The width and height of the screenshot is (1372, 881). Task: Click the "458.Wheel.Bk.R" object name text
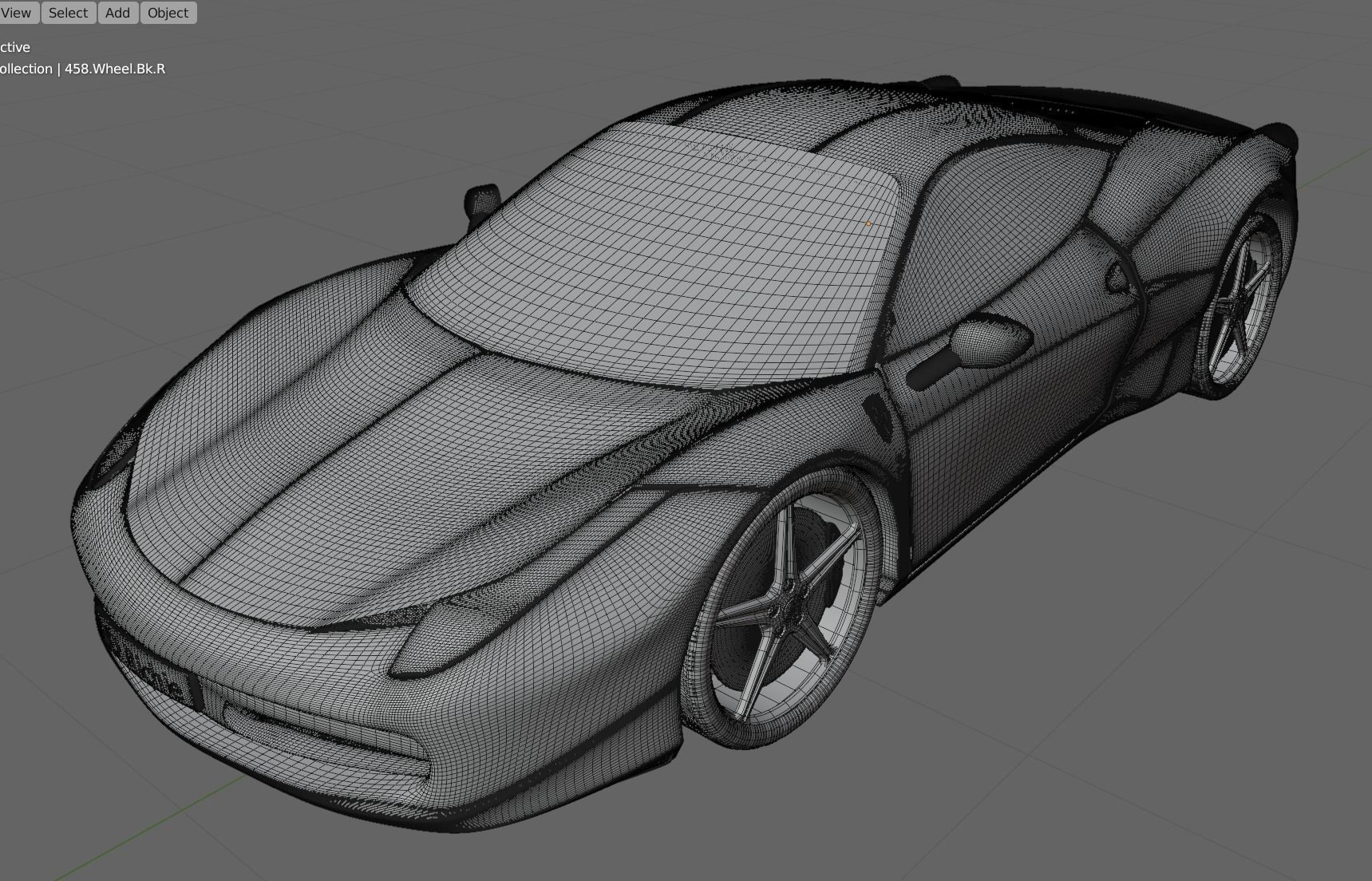point(115,69)
